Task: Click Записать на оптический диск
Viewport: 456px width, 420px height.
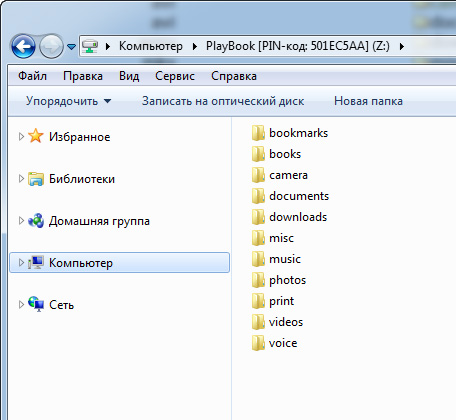Action: pos(223,101)
